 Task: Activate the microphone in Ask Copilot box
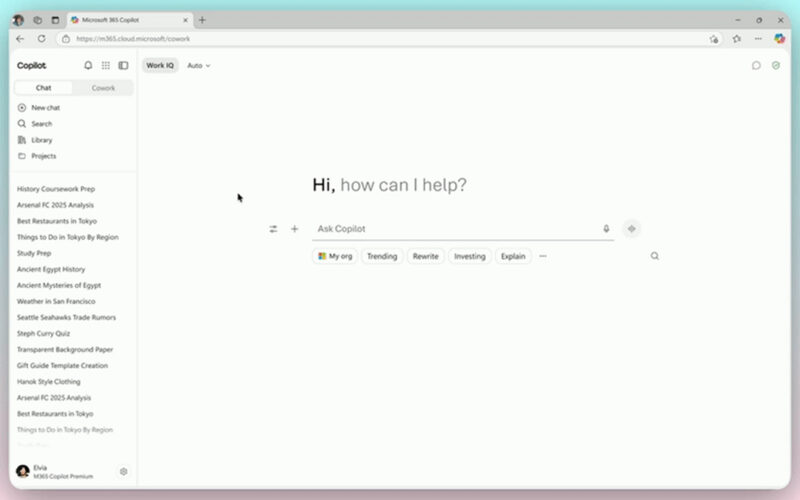click(x=606, y=229)
